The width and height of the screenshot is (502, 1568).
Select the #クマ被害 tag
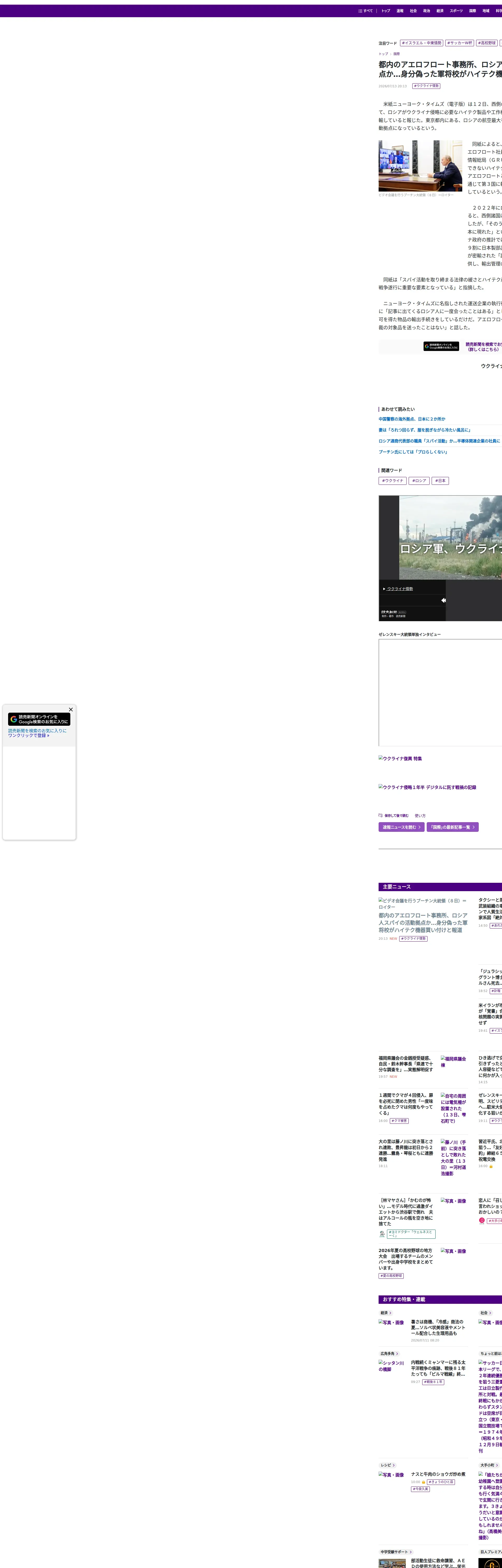click(399, 1121)
